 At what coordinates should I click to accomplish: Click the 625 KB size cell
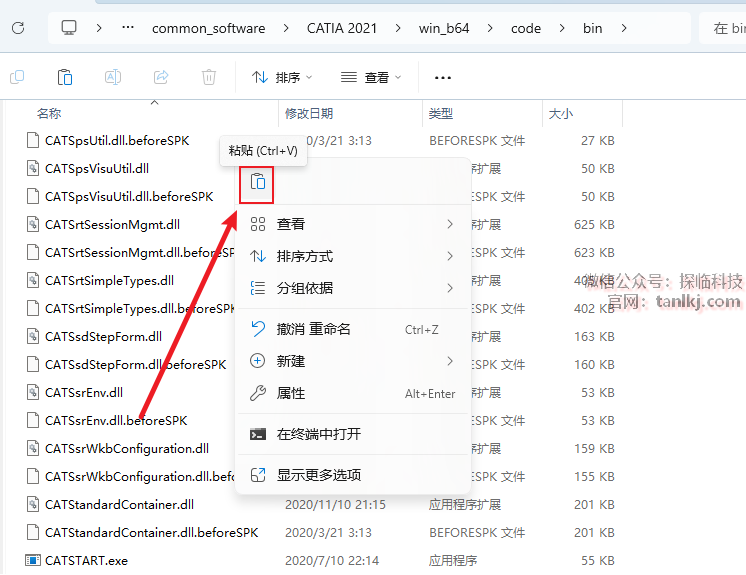click(594, 224)
